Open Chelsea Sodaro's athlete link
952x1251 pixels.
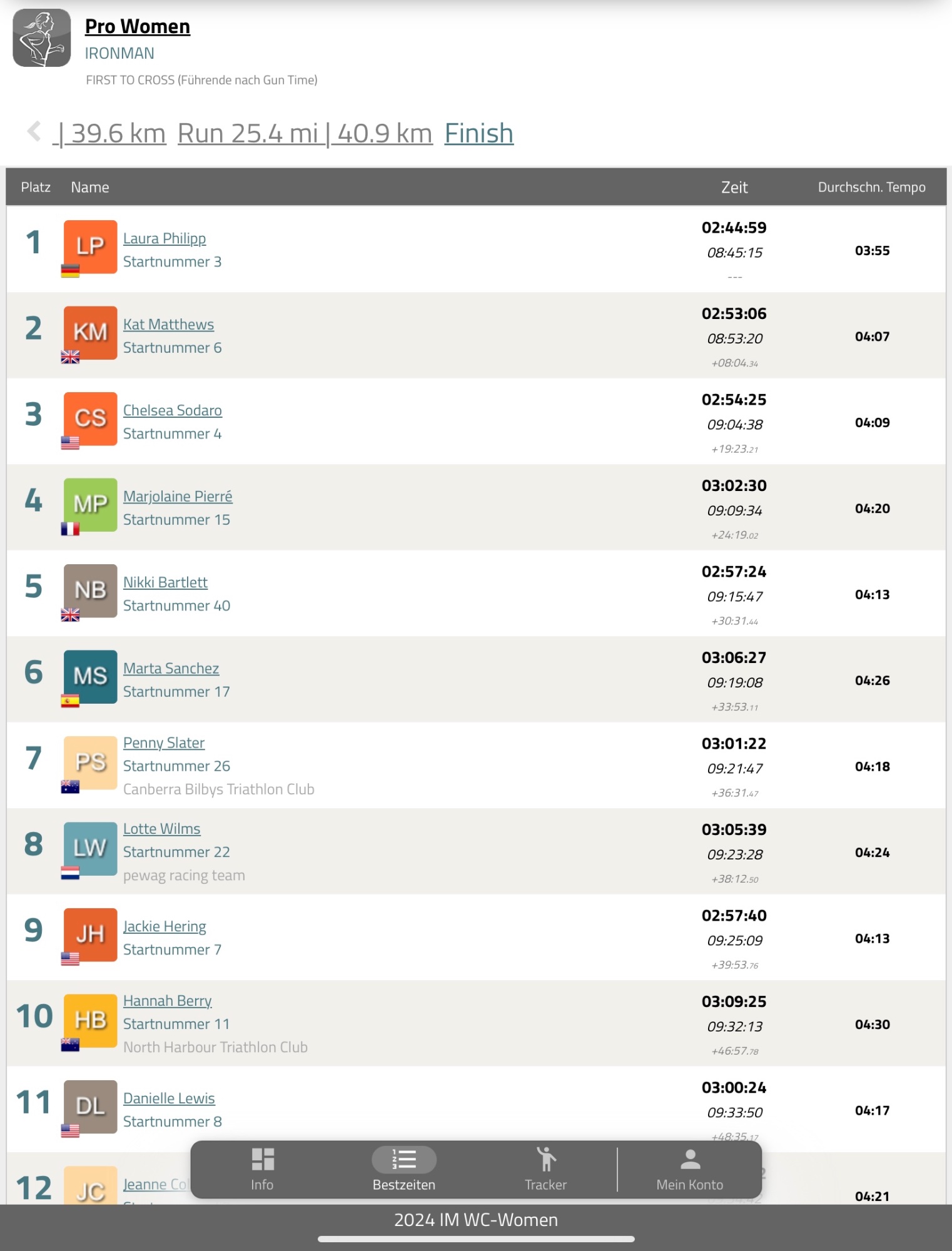click(x=173, y=410)
